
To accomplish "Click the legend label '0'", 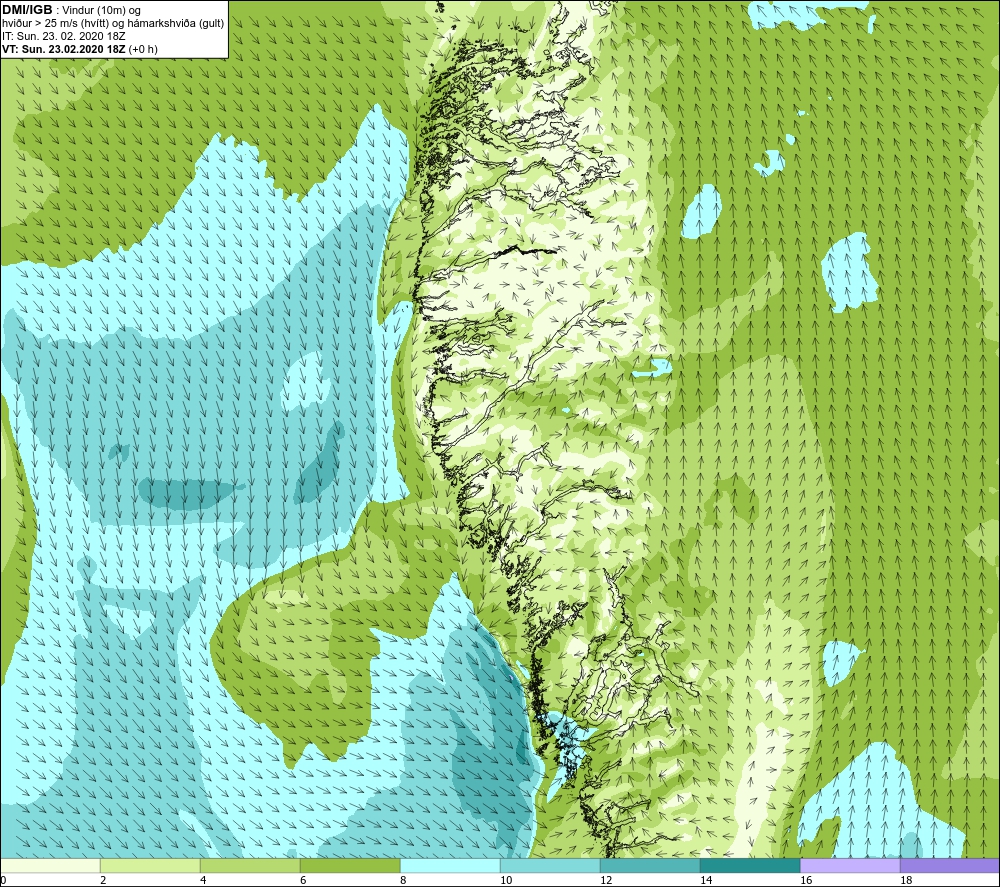I will click(3, 881).
